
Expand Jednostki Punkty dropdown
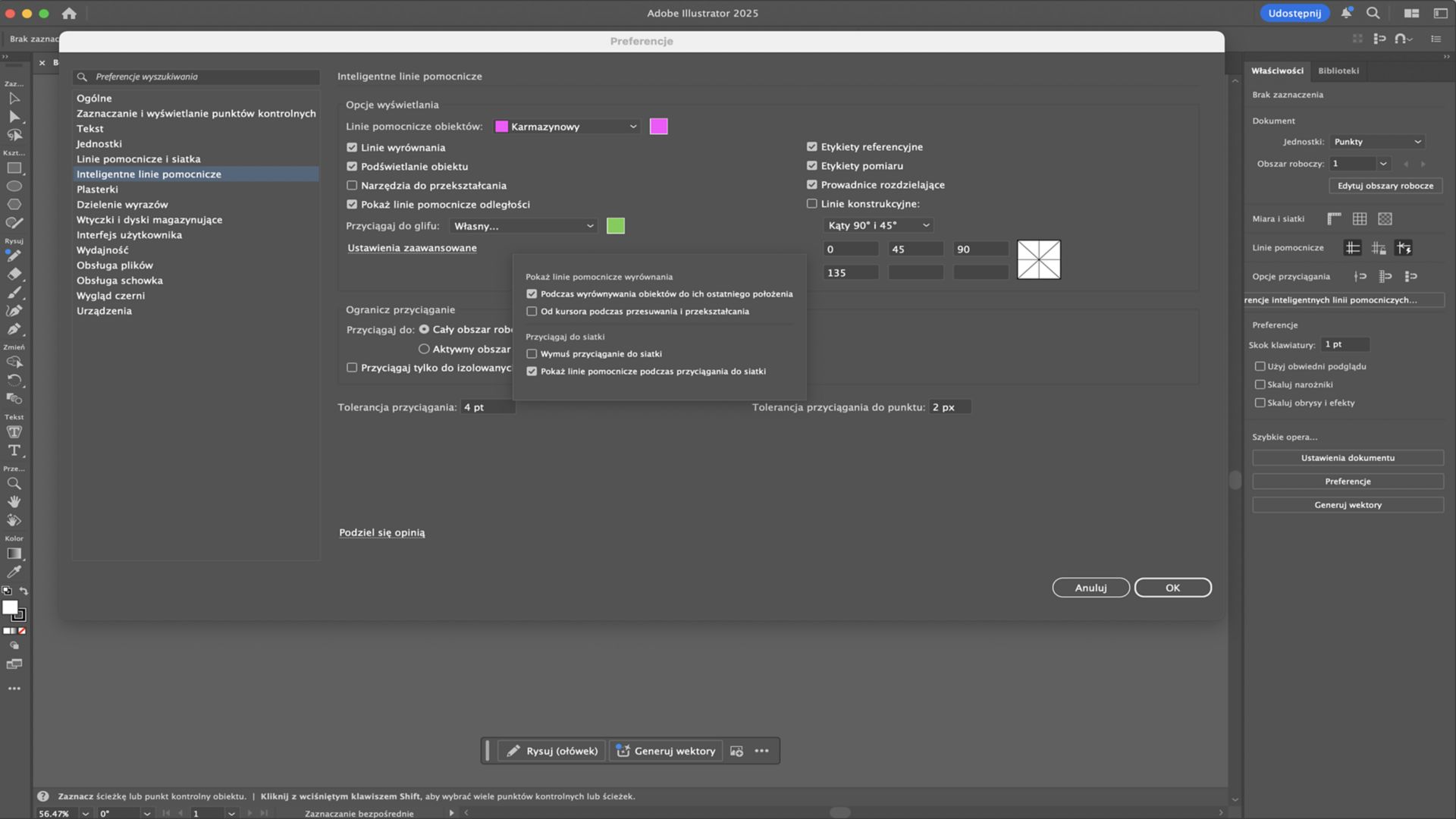pyautogui.click(x=1377, y=142)
